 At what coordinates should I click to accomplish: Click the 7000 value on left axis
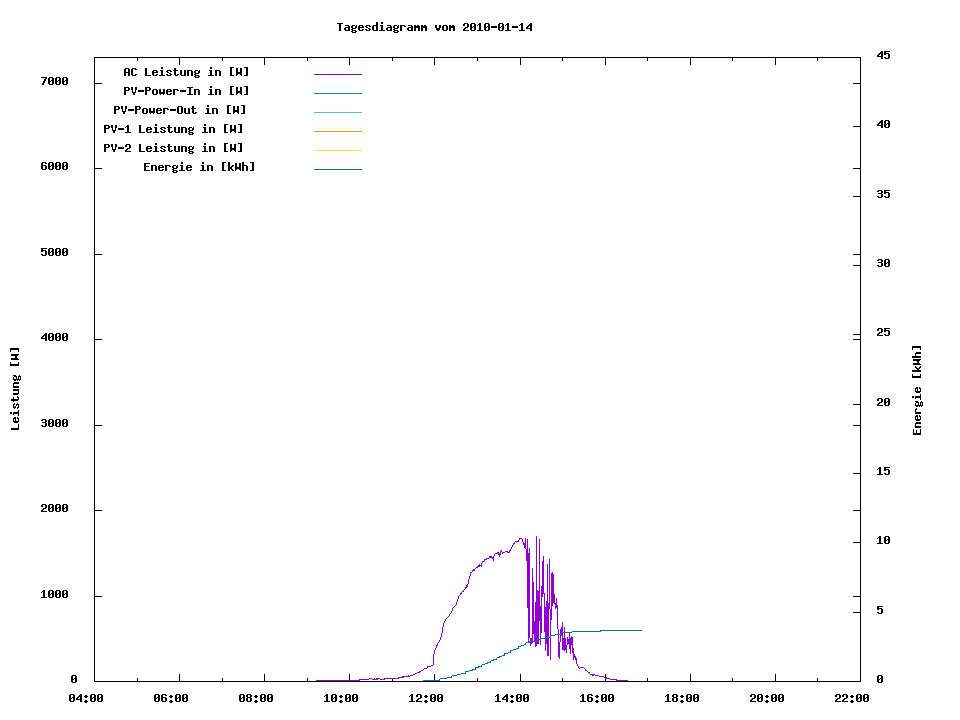(54, 81)
